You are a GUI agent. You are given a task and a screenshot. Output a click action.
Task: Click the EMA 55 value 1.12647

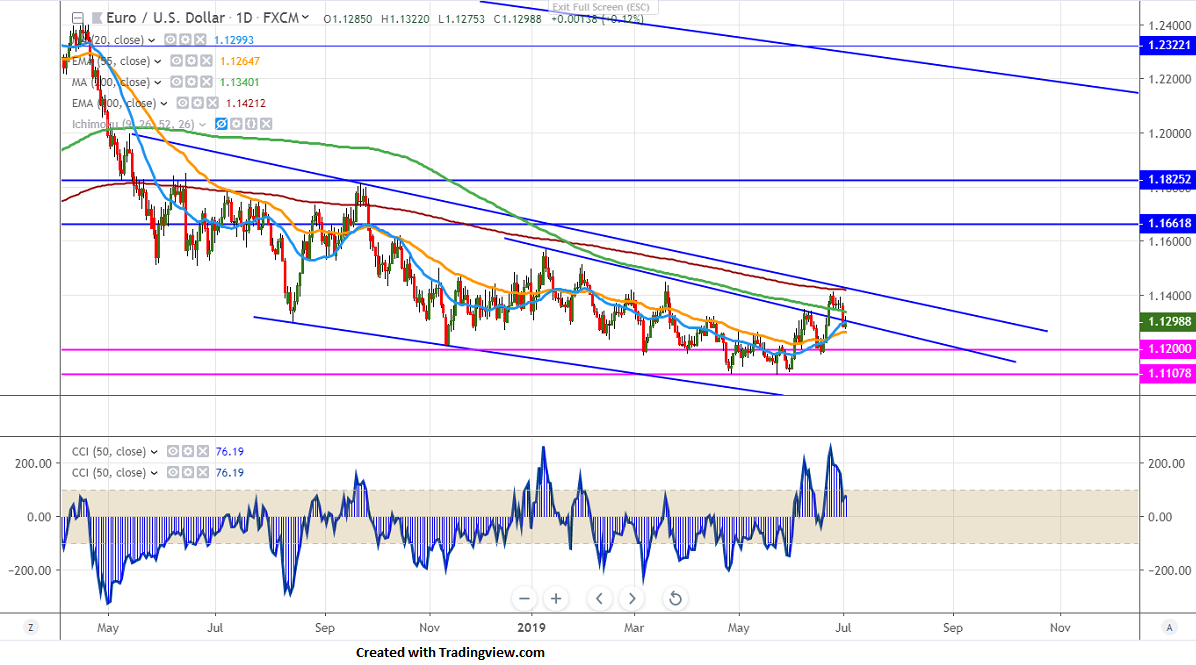(x=240, y=61)
